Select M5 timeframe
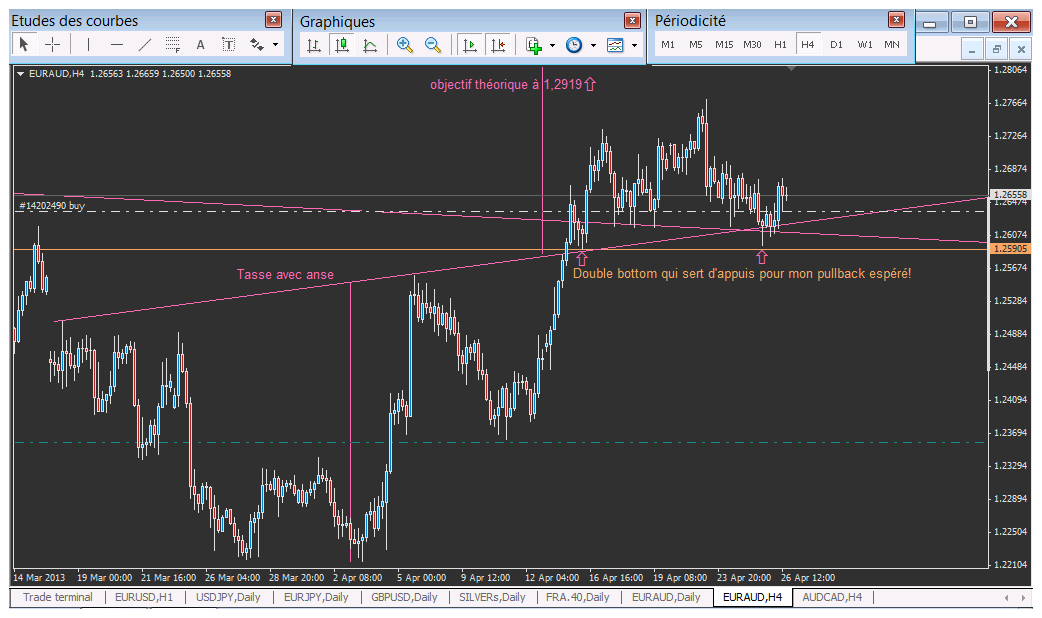 pyautogui.click(x=696, y=45)
